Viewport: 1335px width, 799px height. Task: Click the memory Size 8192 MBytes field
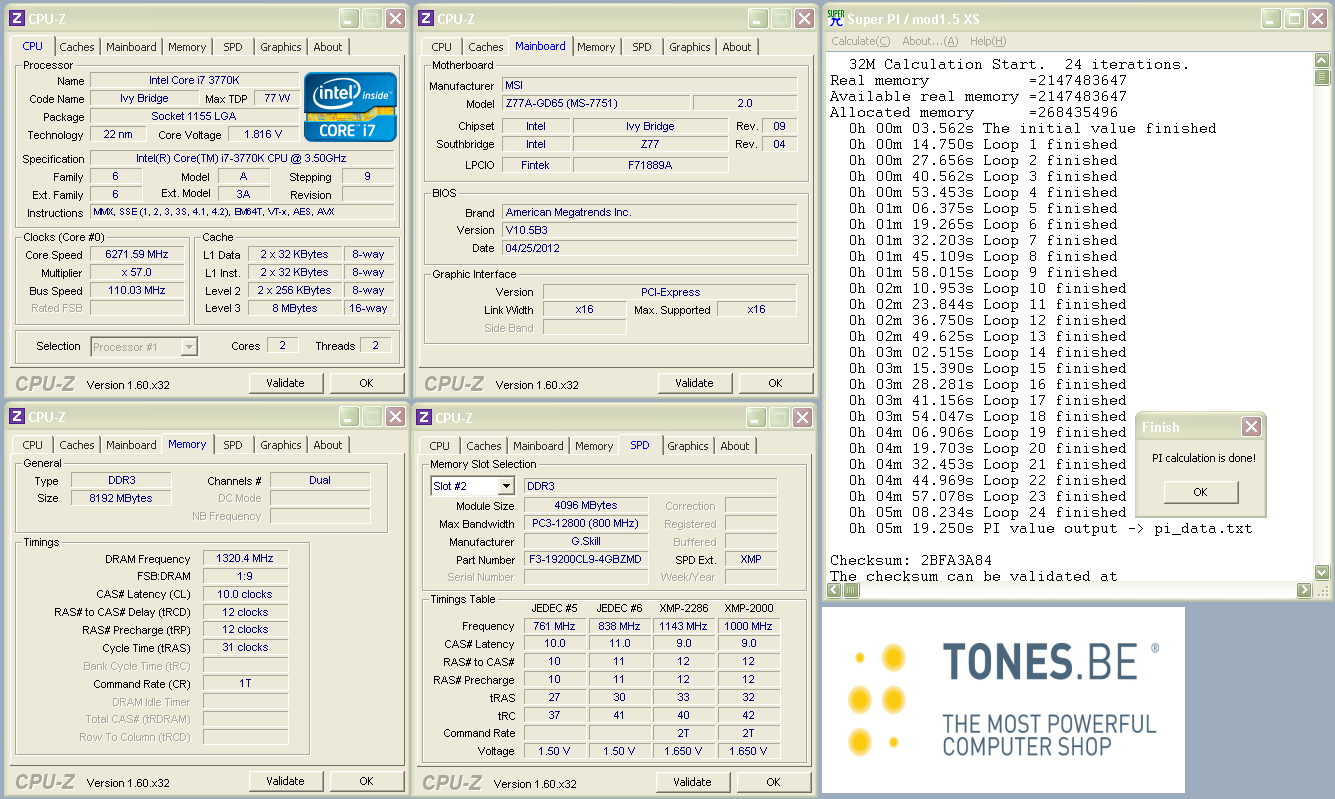point(122,498)
